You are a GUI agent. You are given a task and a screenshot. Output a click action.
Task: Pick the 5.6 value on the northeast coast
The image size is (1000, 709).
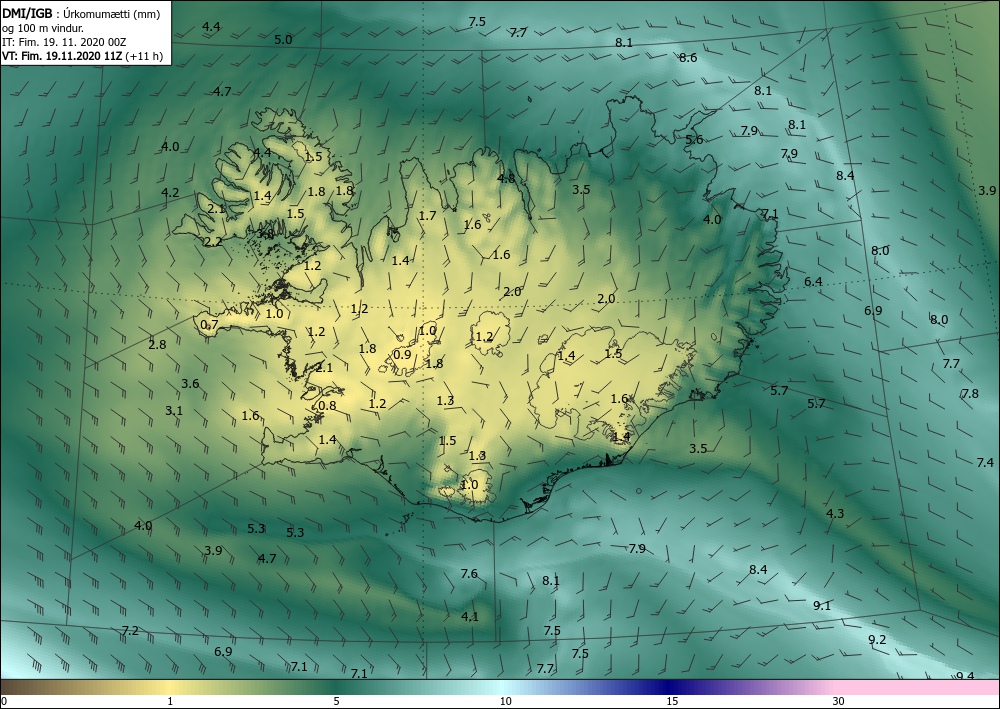point(694,140)
